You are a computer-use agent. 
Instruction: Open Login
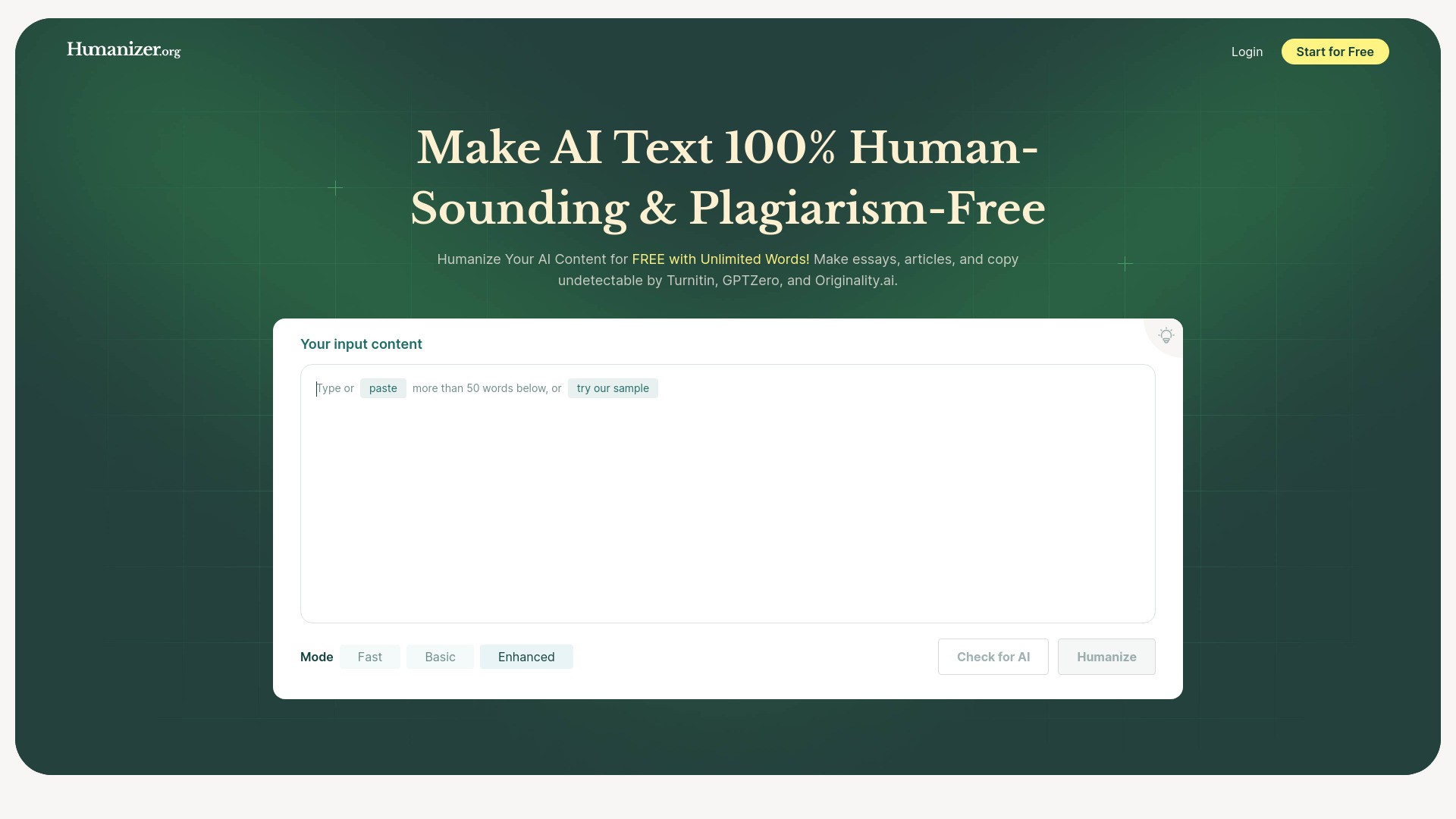1246,52
